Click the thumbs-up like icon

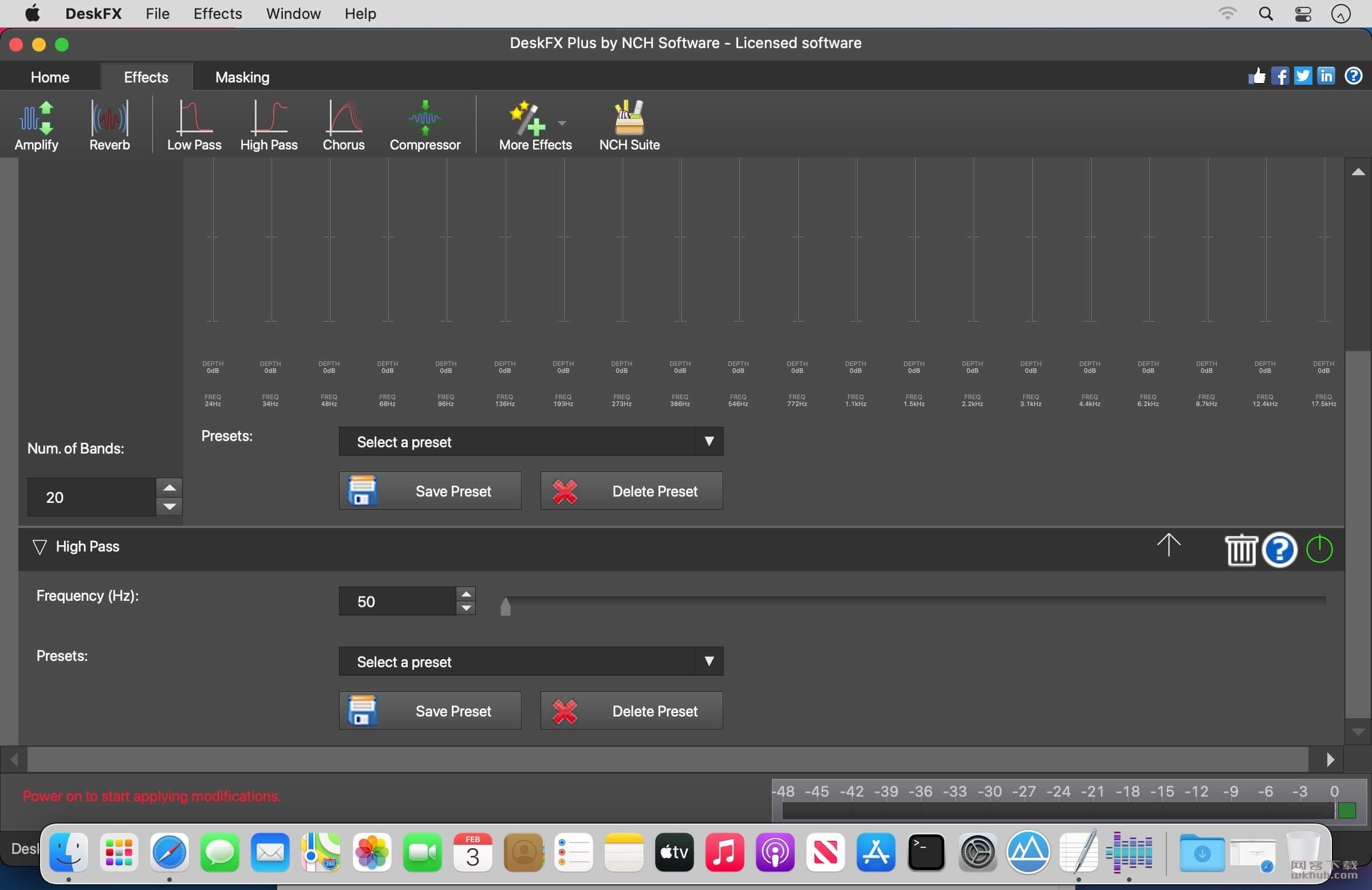coord(1257,76)
